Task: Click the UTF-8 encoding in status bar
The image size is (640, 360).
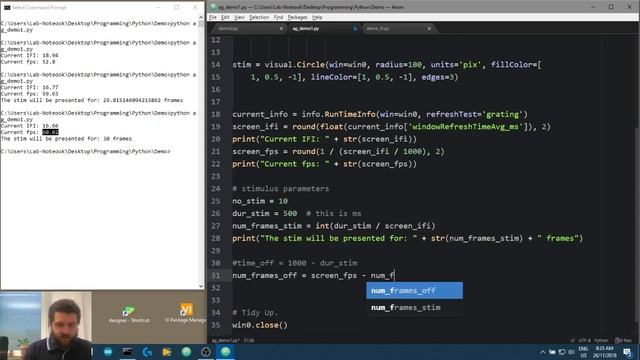Action: point(584,340)
